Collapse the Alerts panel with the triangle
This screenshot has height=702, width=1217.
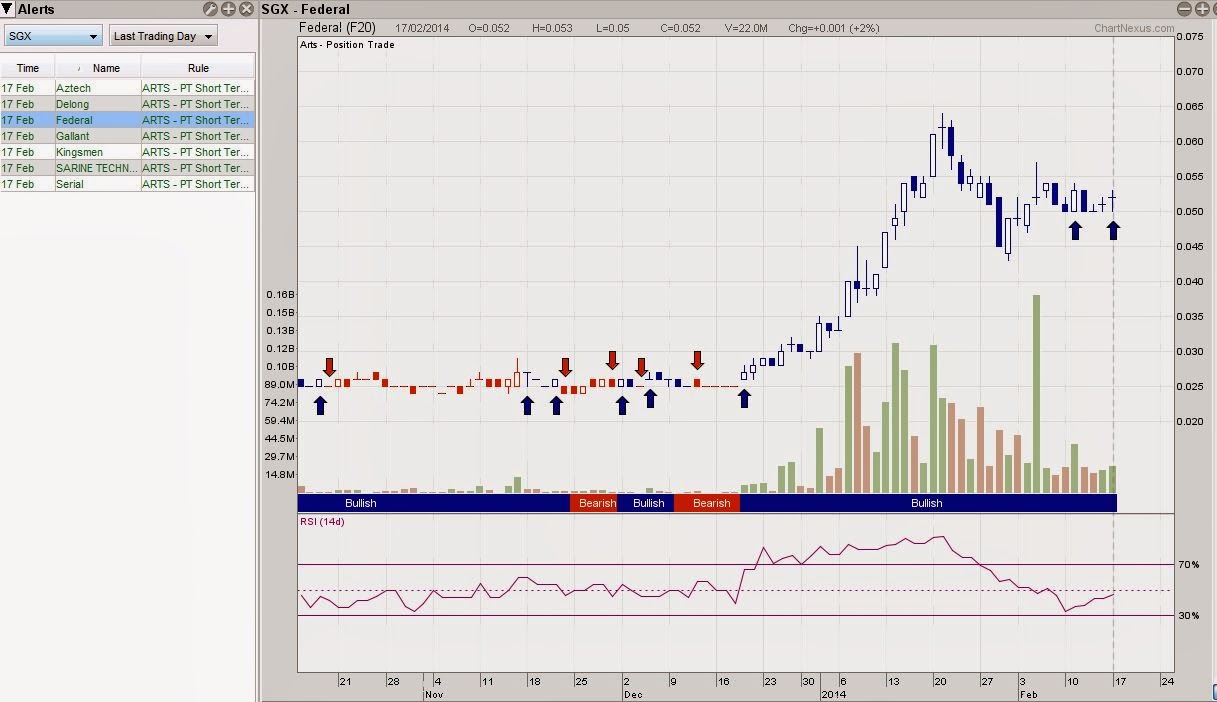(7, 9)
